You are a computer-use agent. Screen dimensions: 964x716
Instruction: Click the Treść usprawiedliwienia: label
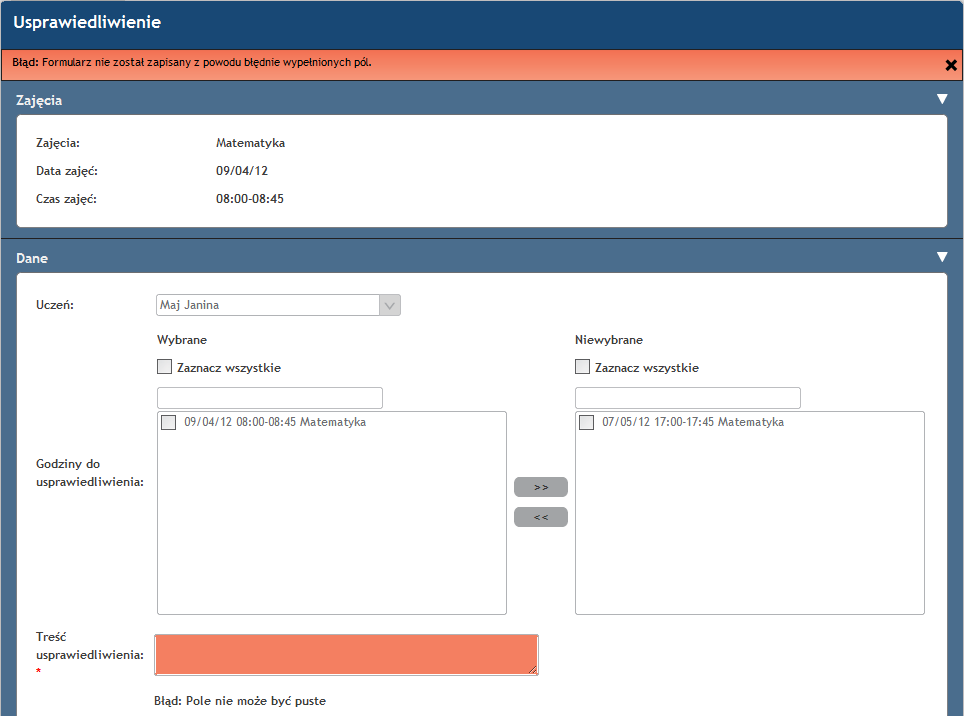click(90, 646)
